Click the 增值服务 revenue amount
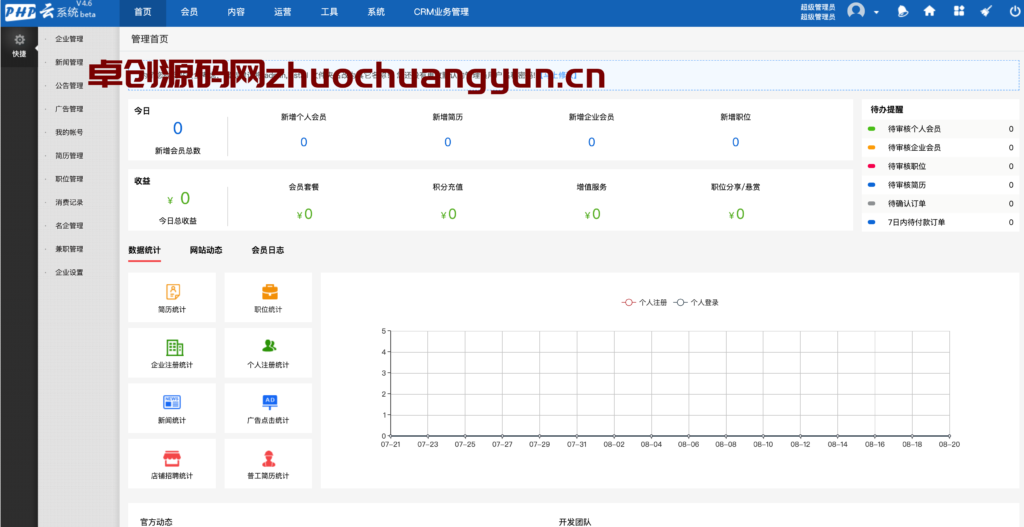The height and width of the screenshot is (527, 1024). point(592,214)
